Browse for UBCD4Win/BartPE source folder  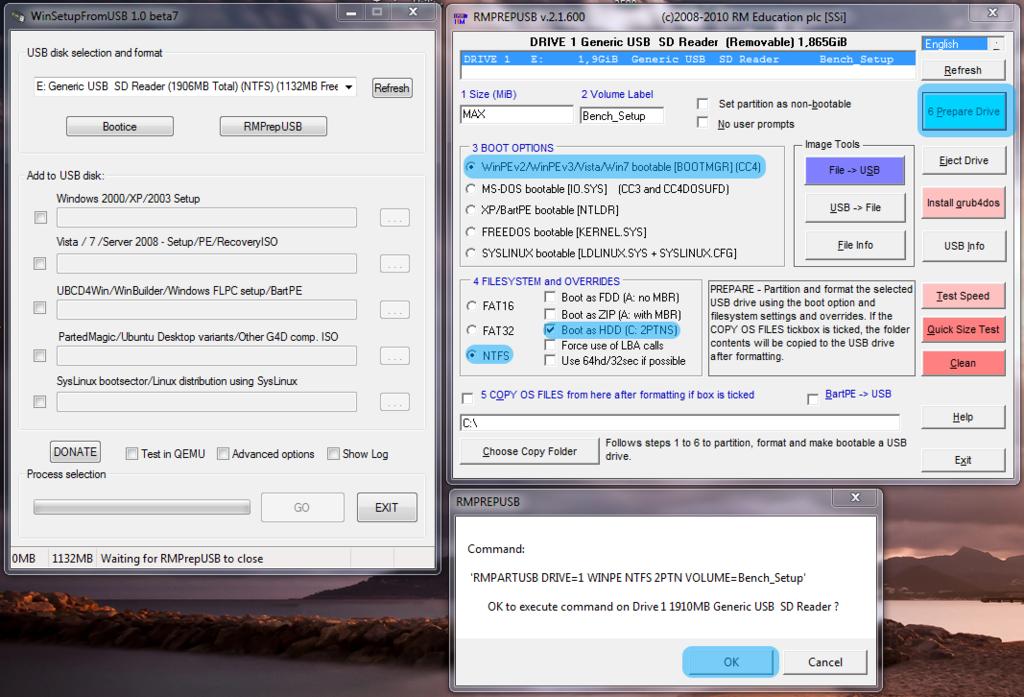click(394, 309)
